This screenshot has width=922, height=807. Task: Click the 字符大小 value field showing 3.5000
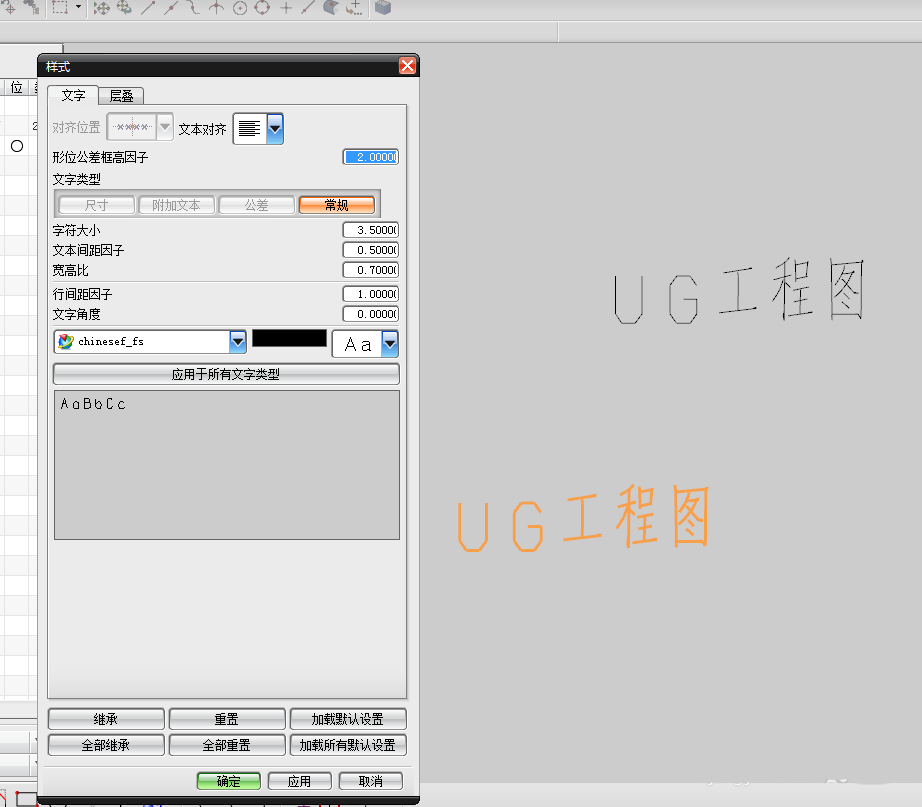coord(370,229)
